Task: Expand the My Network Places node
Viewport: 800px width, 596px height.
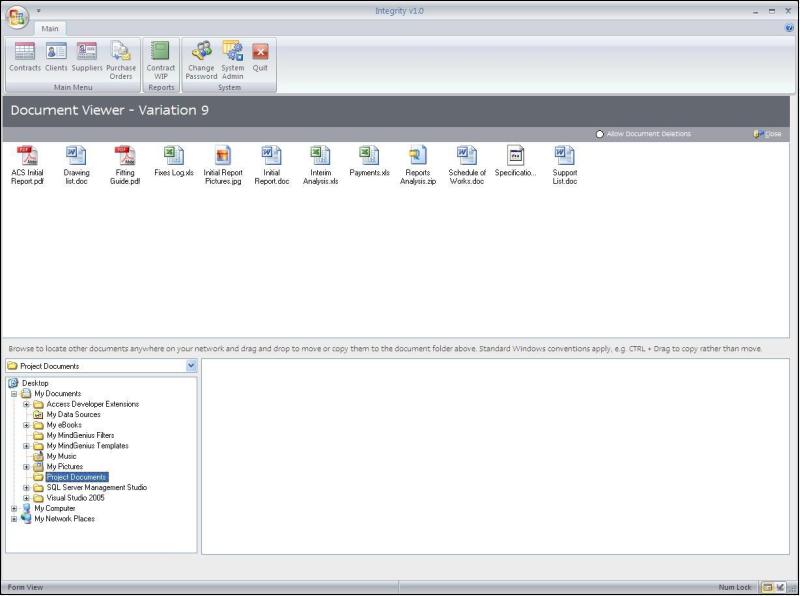Action: pyautogui.click(x=14, y=519)
